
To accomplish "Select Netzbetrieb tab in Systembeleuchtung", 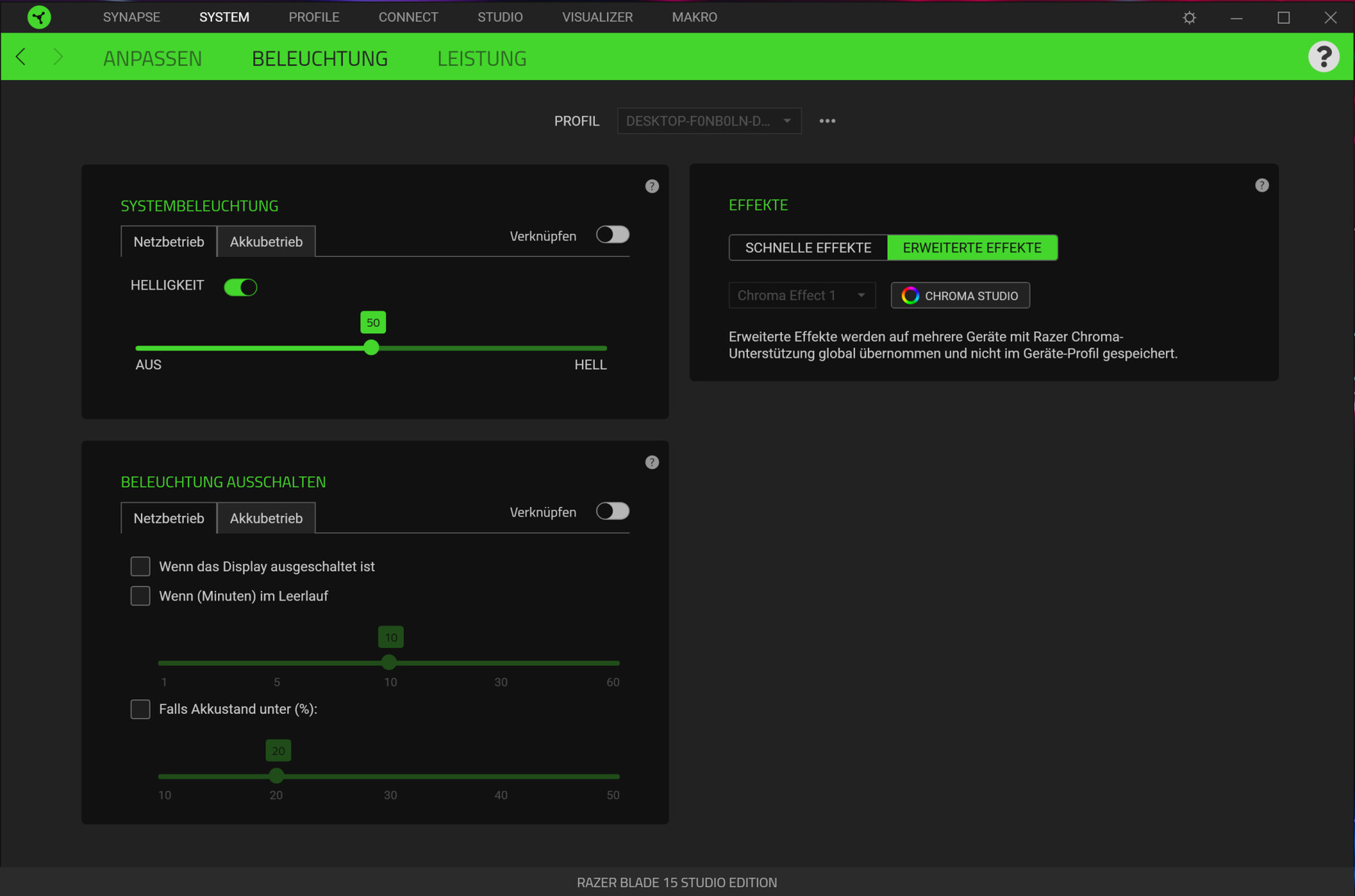I will coord(169,241).
